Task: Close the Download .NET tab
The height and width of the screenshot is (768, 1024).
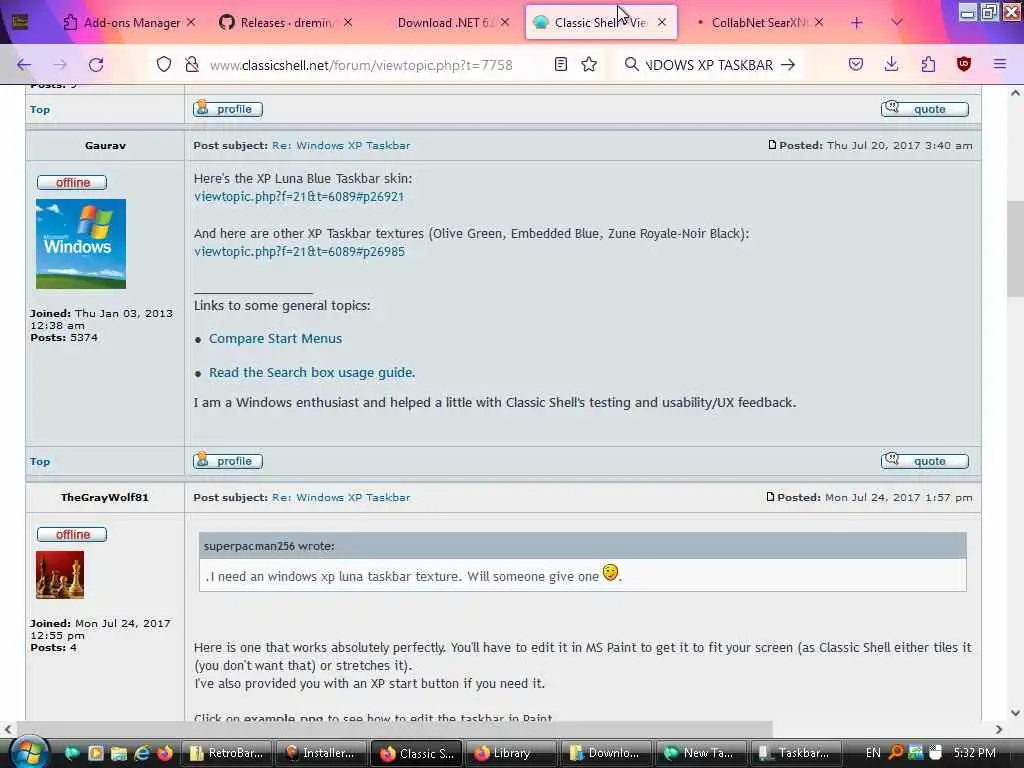Action: pos(505,22)
